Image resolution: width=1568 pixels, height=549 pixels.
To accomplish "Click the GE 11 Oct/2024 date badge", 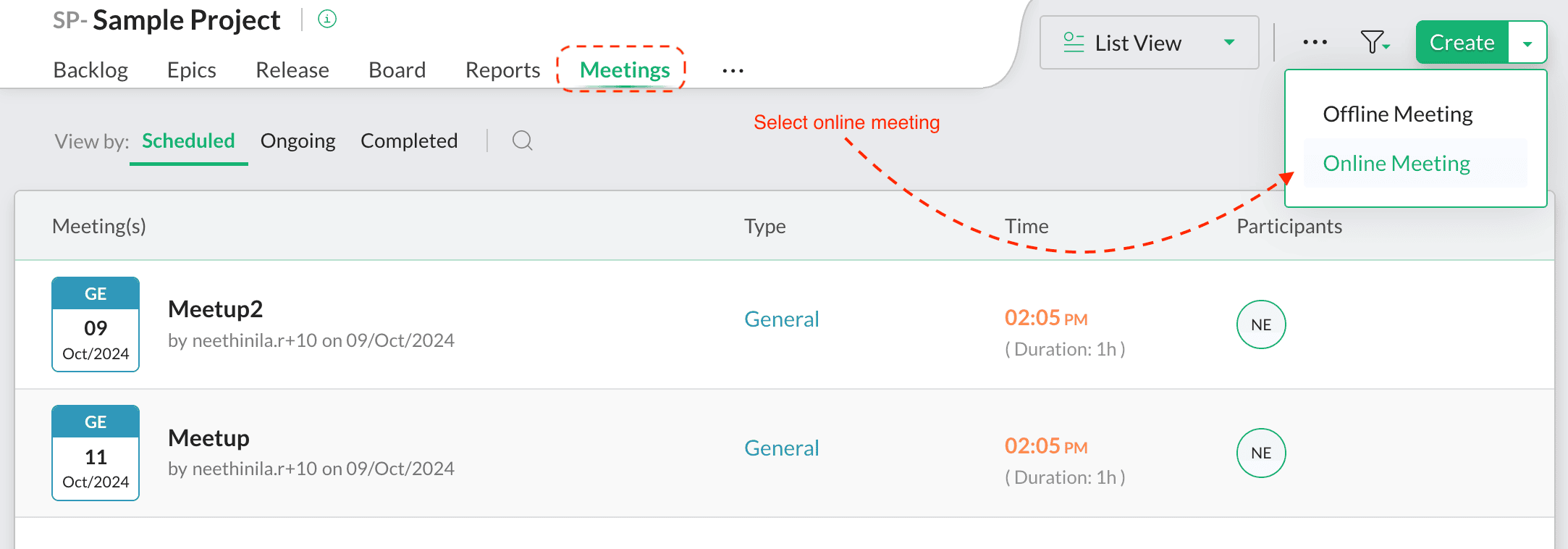I will 96,453.
